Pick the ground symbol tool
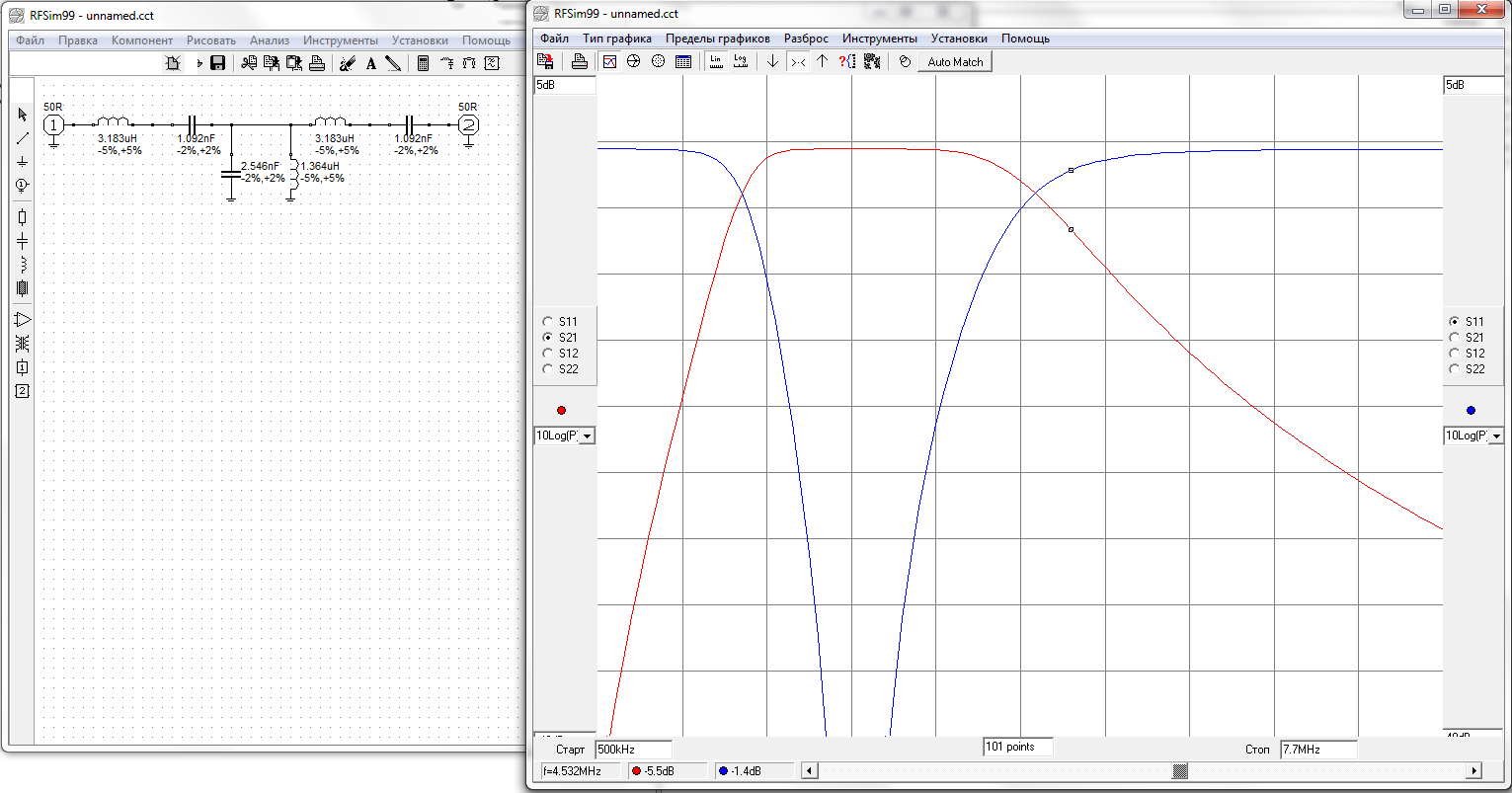 point(23,162)
